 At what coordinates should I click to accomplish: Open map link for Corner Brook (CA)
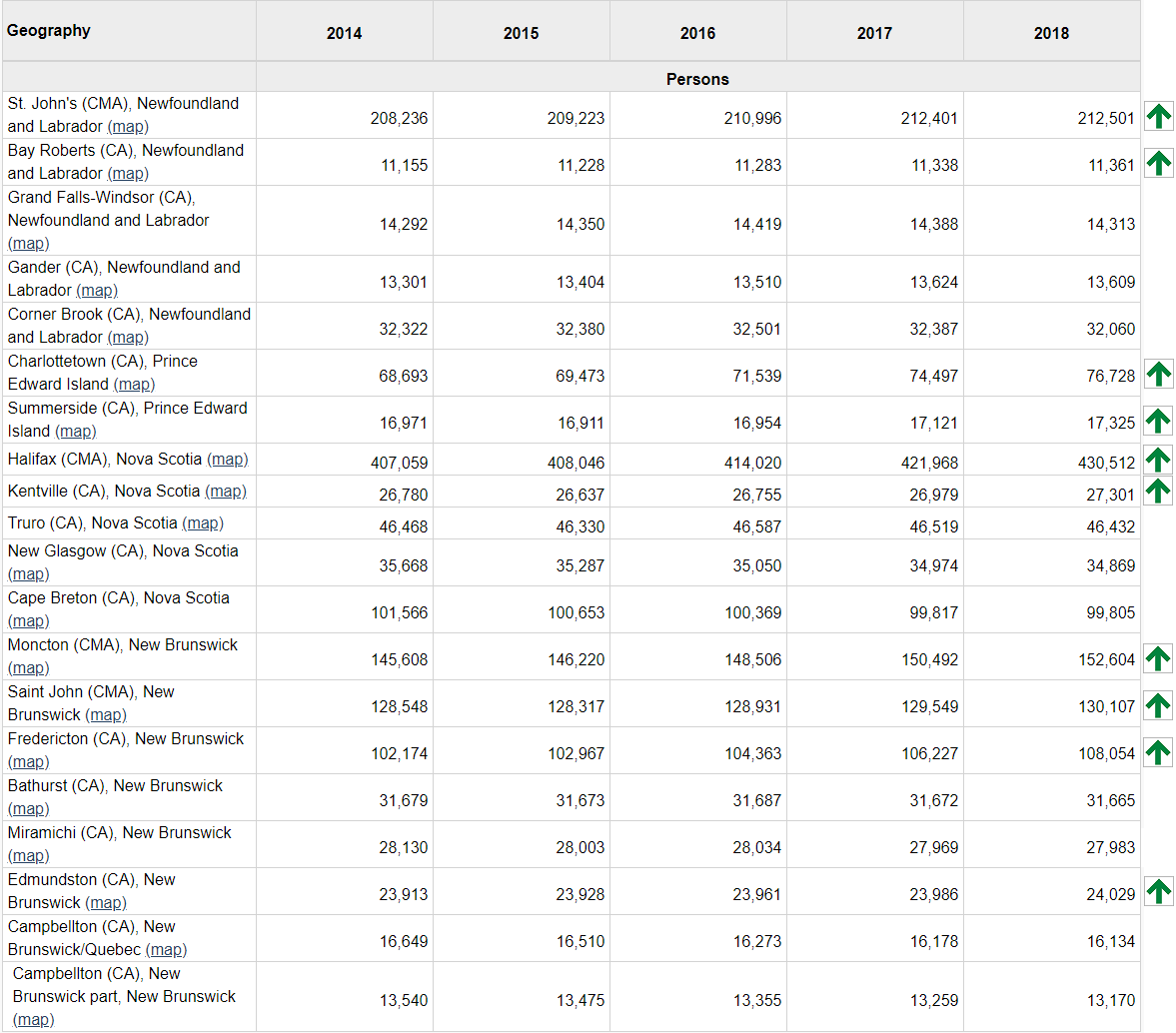pyautogui.click(x=128, y=338)
